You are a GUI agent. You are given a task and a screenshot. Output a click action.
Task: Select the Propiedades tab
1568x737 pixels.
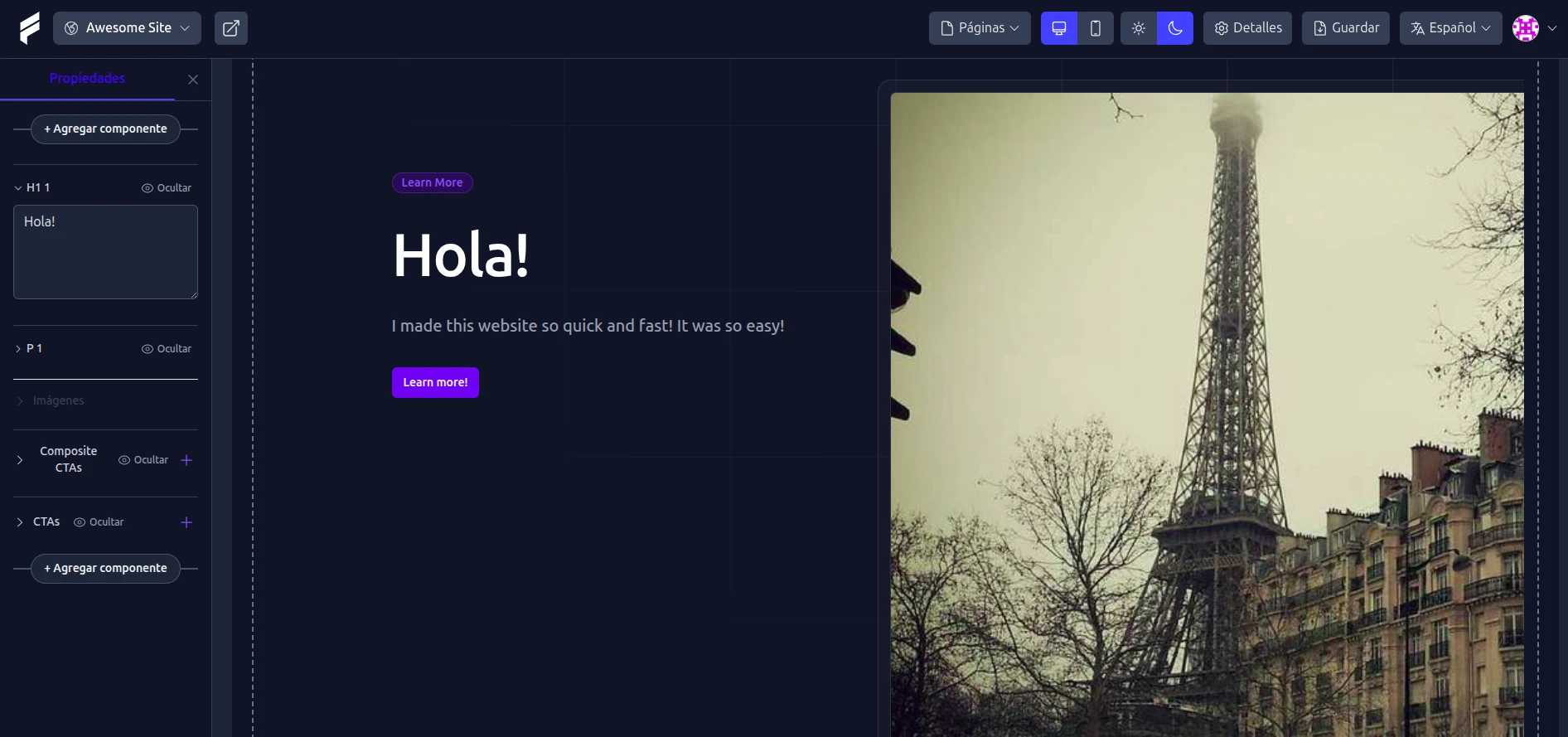(x=87, y=79)
